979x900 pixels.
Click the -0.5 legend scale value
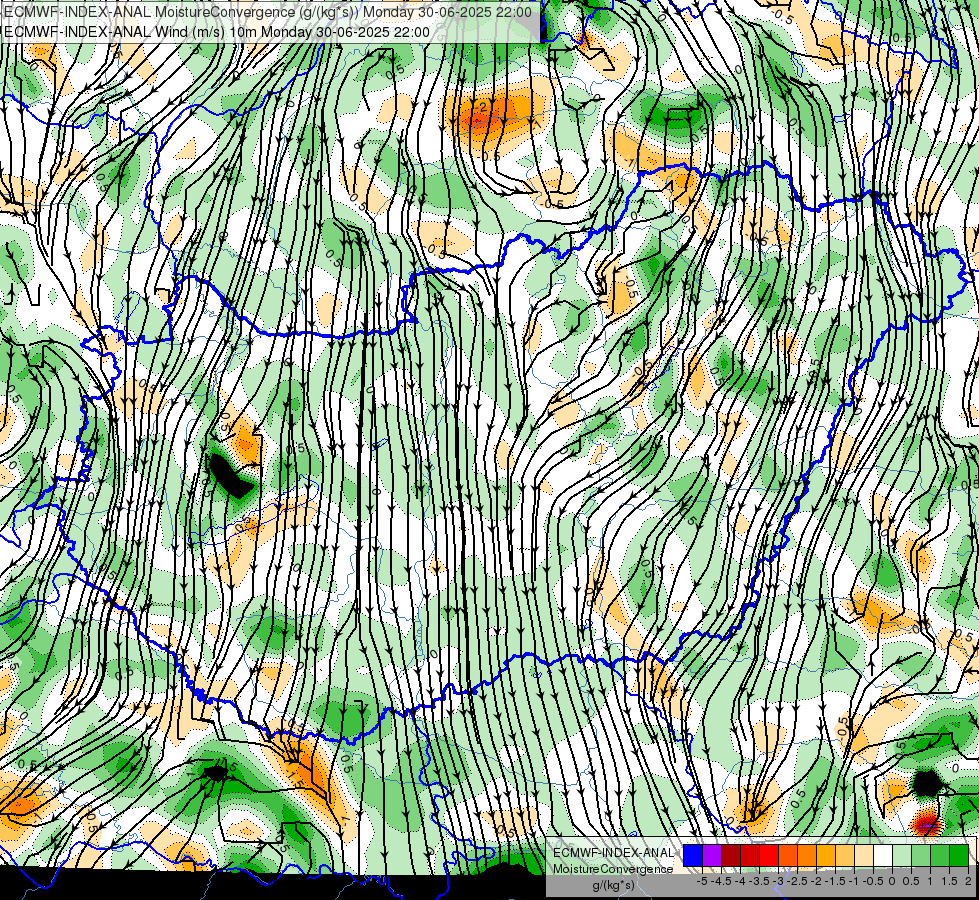(x=873, y=881)
